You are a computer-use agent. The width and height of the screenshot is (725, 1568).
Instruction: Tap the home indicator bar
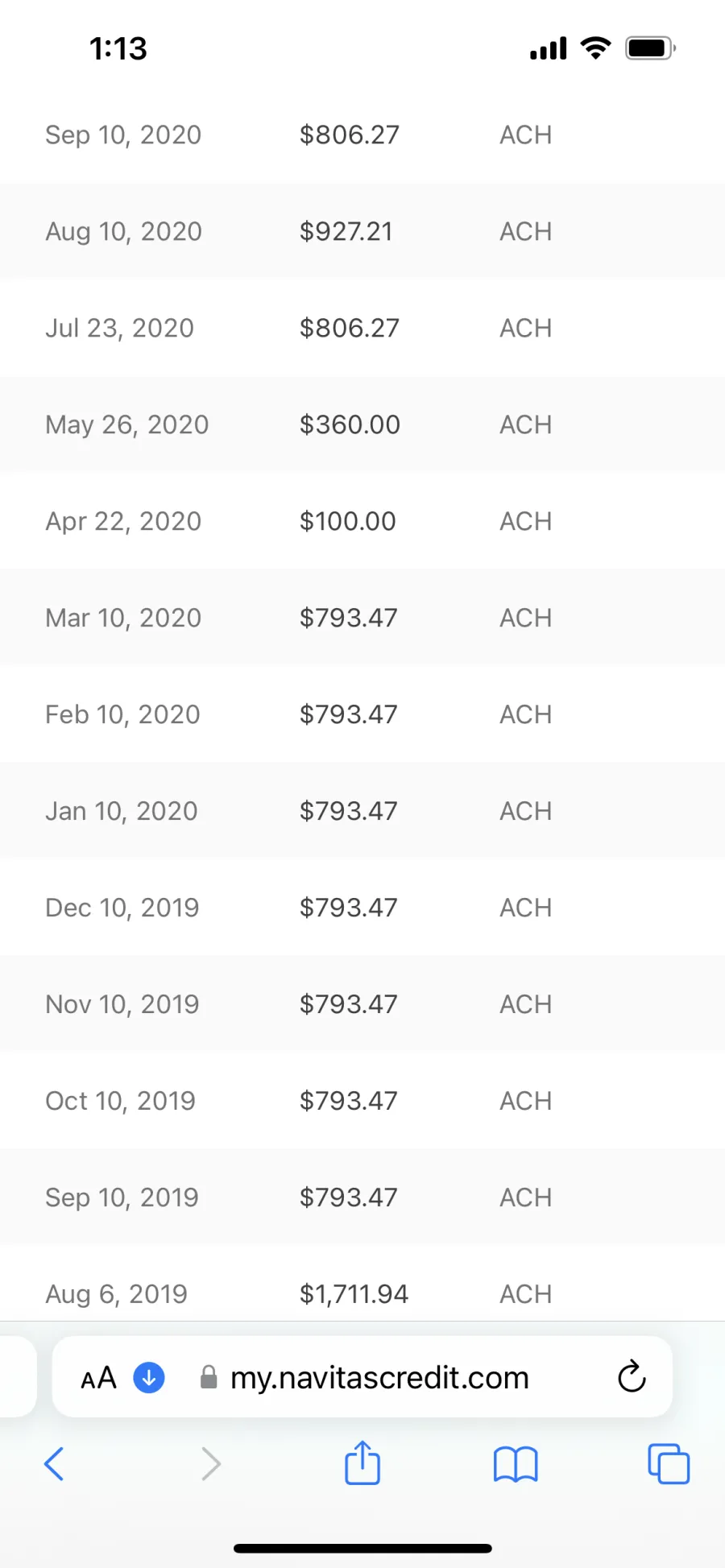362,1548
